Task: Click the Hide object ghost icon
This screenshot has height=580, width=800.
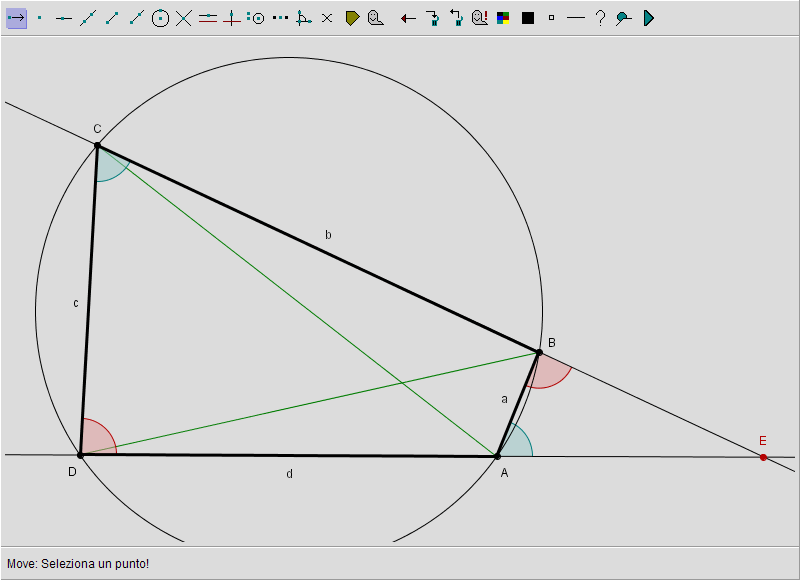Action: 375,18
